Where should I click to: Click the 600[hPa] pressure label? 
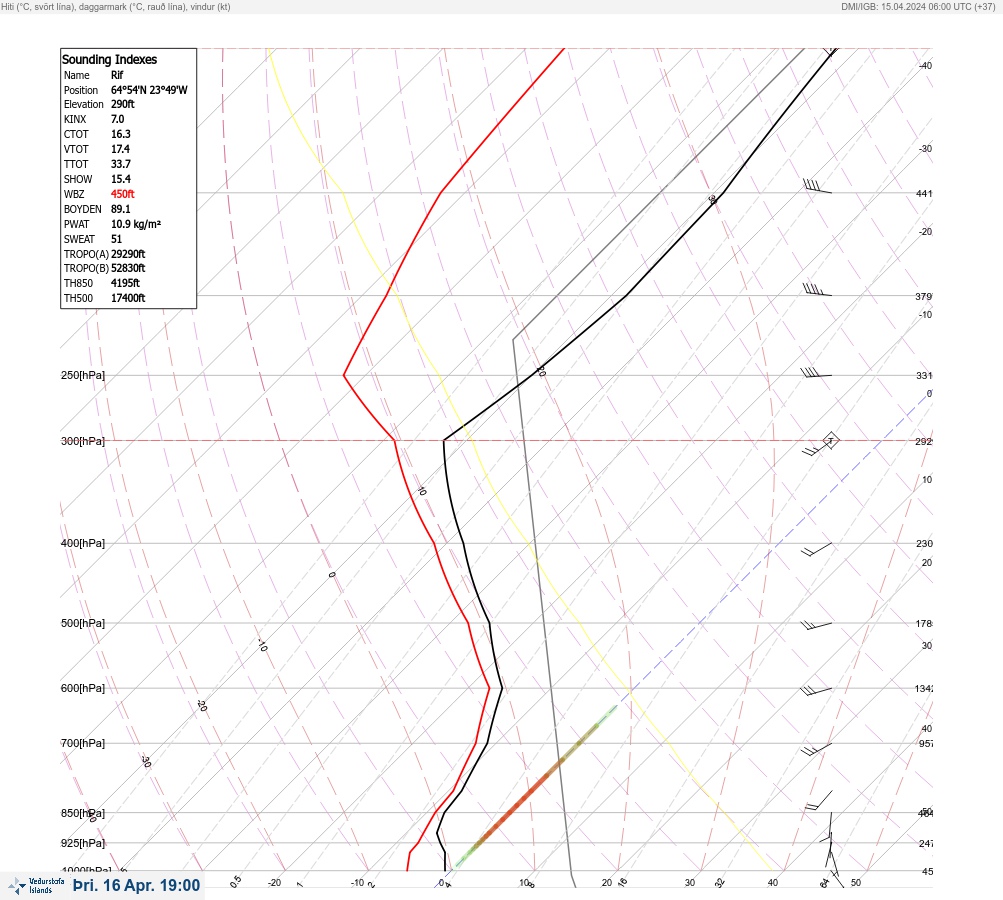click(83, 688)
